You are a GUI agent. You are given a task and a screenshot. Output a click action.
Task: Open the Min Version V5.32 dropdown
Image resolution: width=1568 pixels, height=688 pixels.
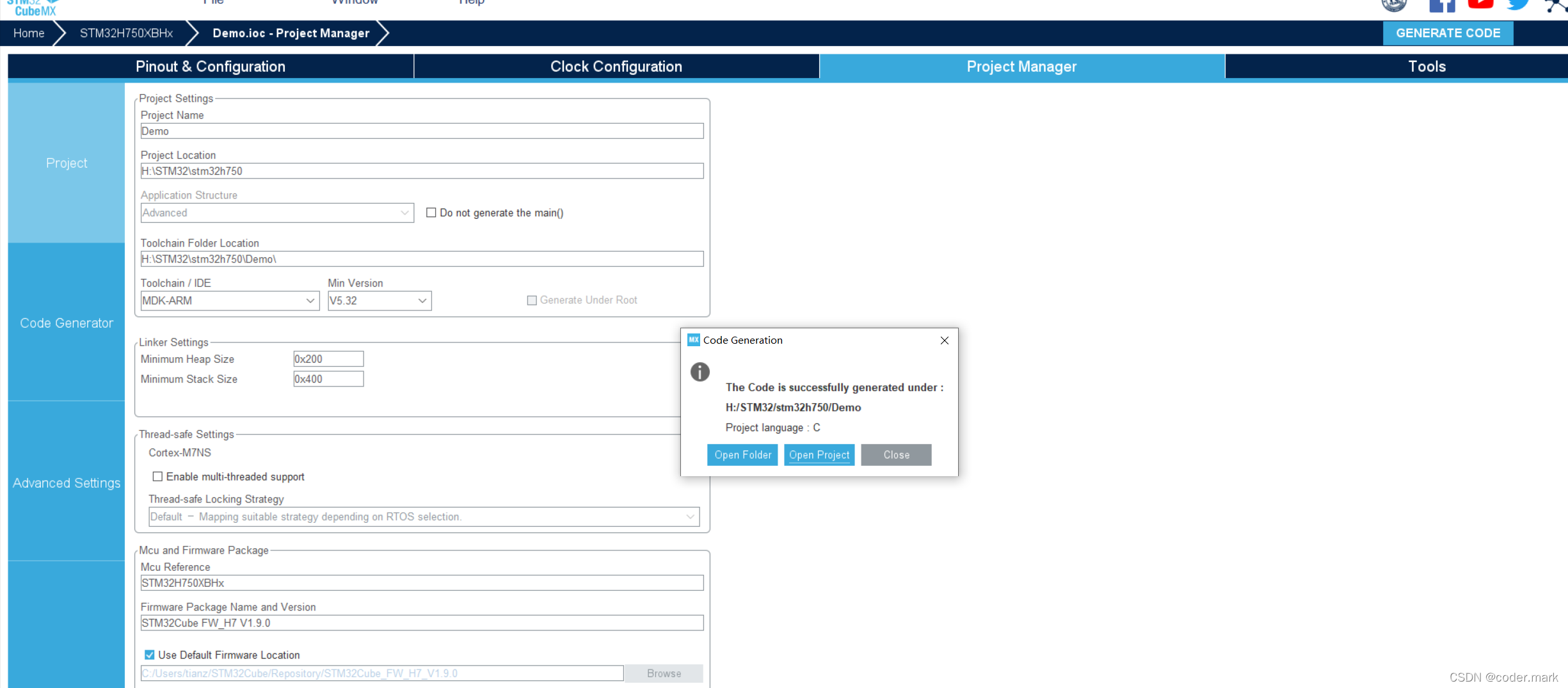point(380,301)
